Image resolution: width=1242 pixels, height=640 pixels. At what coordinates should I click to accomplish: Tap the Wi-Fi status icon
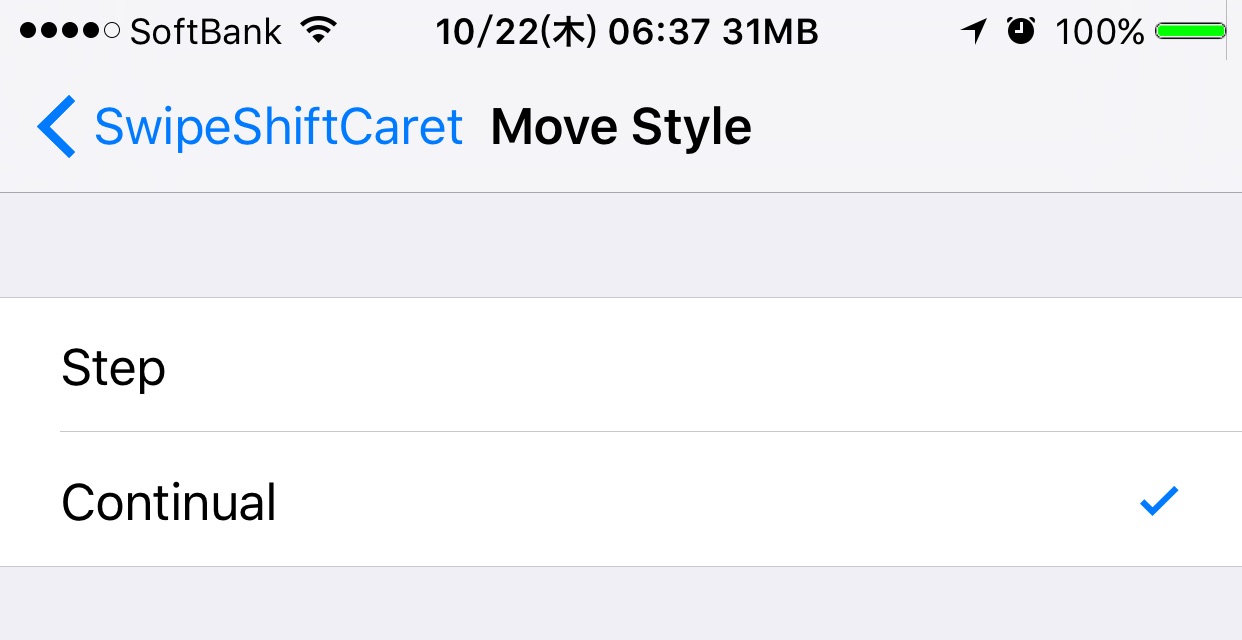tap(318, 32)
